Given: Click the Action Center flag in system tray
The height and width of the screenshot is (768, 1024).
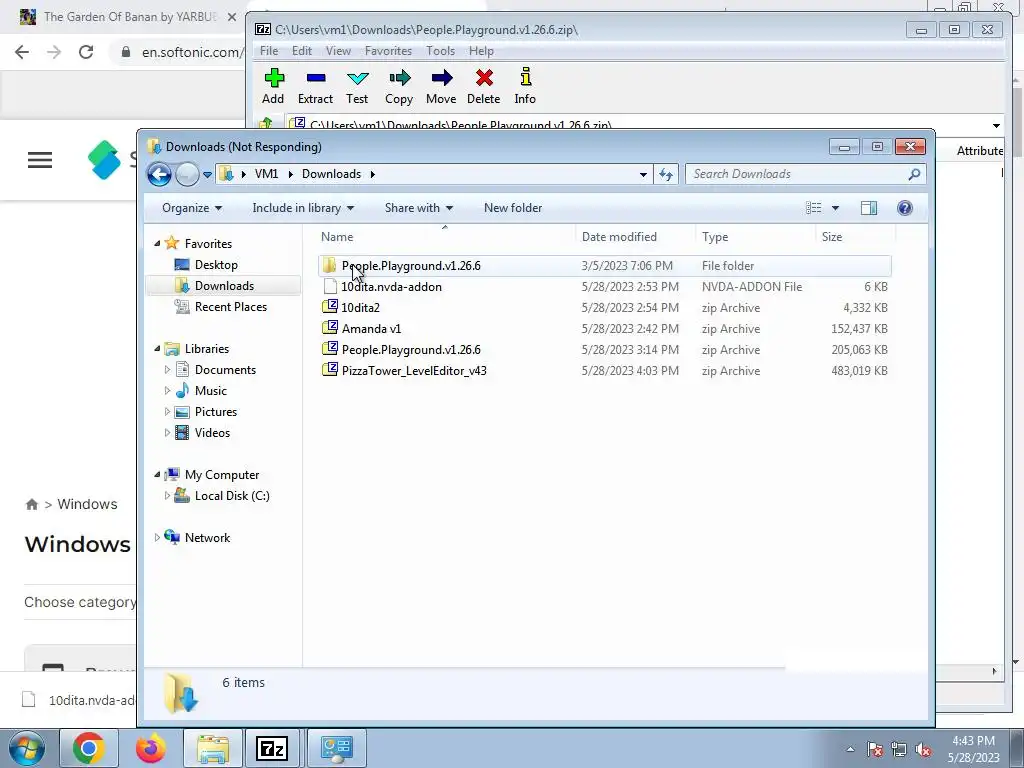Looking at the screenshot, I should (875, 749).
